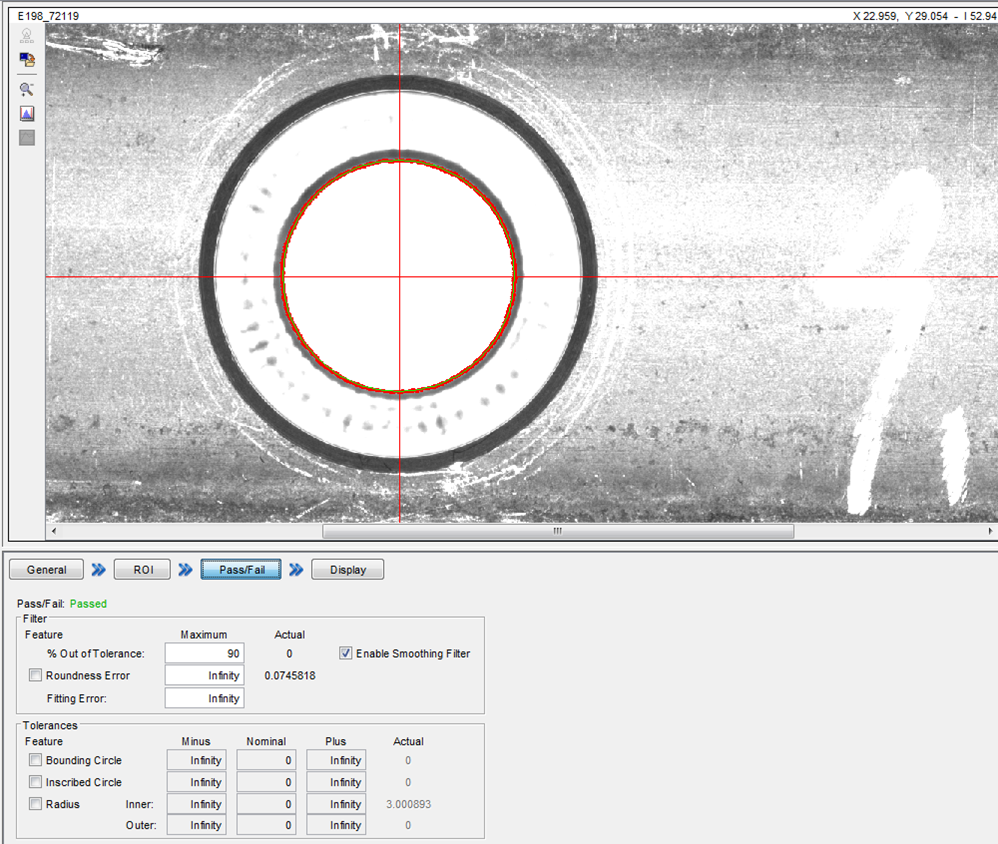Screen dimensions: 998x844
Task: Click the % Out of Tolerance maximum field
Action: 204,654
